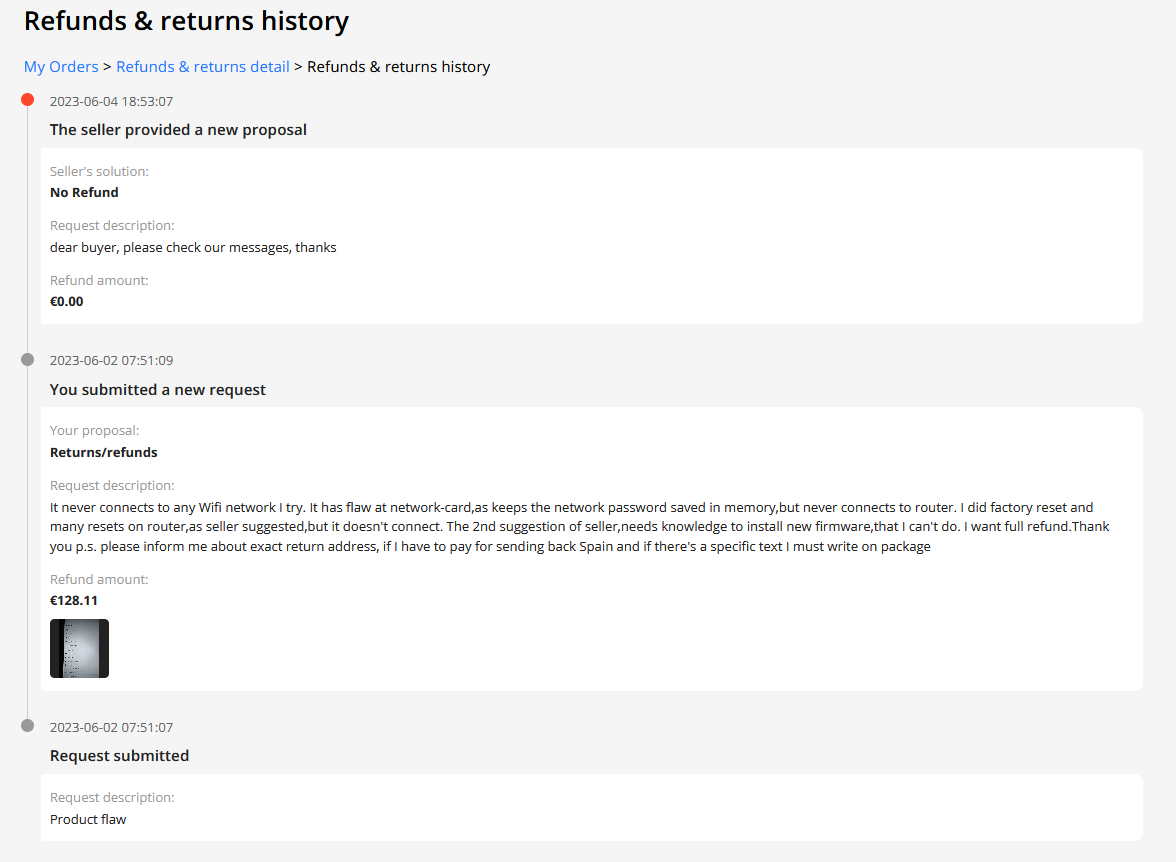Click the 'please check our messages' description
1176x862 pixels.
point(193,248)
